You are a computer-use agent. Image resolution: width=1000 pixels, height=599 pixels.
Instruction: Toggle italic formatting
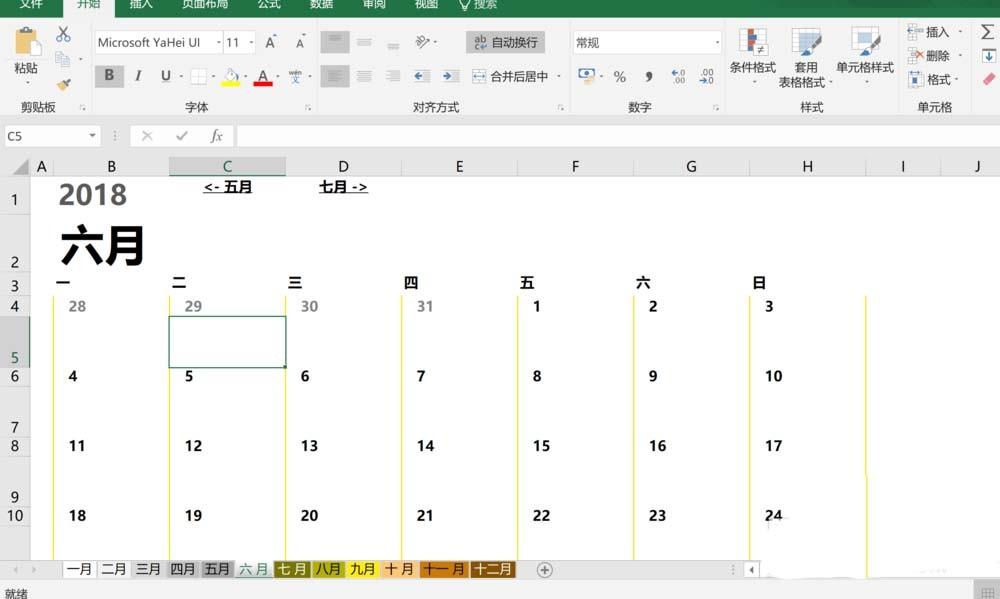[138, 75]
